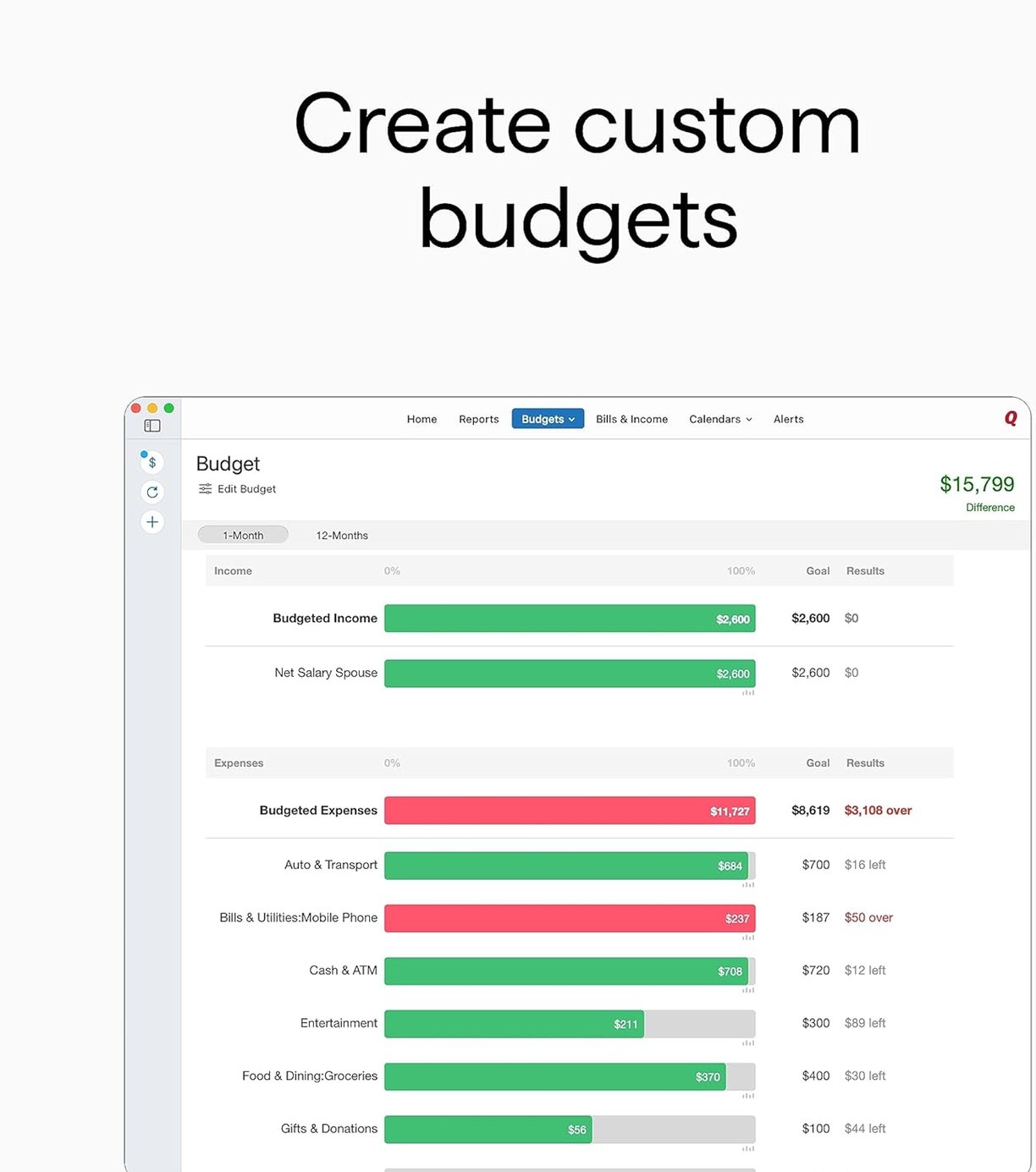The height and width of the screenshot is (1172, 1036).
Task: Click the Edit Budget link
Action: (246, 489)
